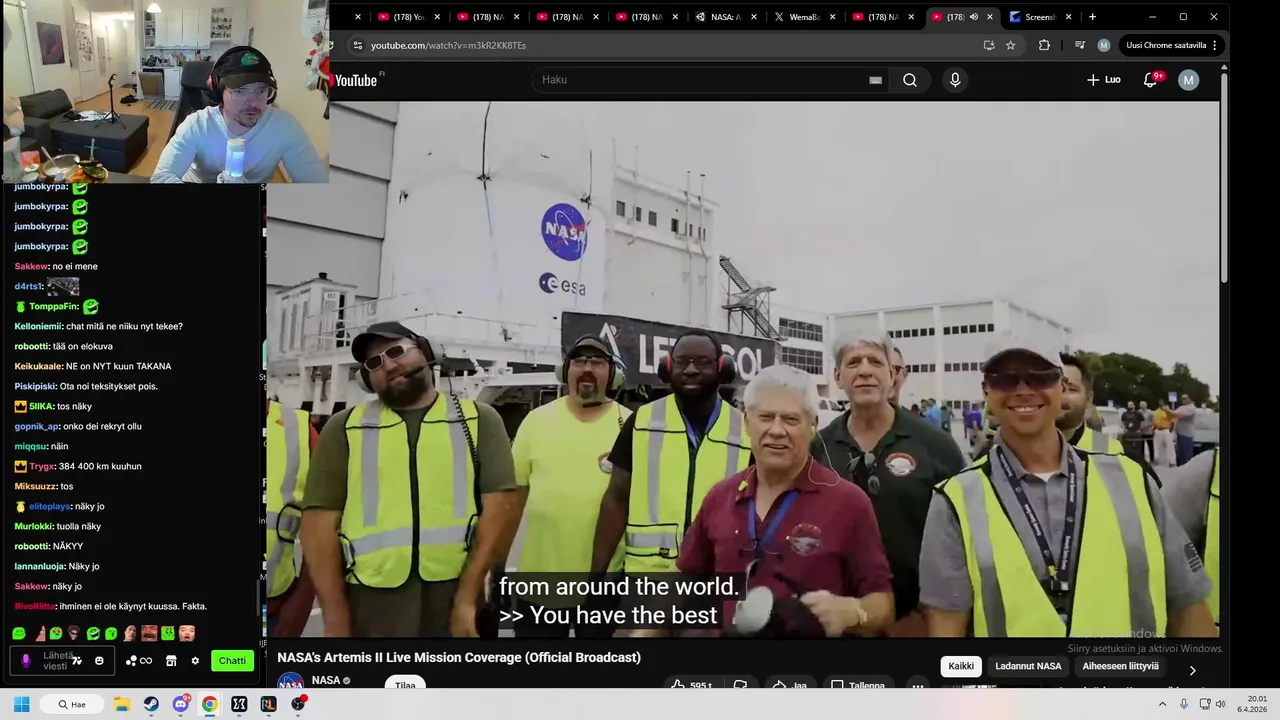Select the Ladannut NASA filter chip
The height and width of the screenshot is (720, 1280).
pyautogui.click(x=1028, y=666)
